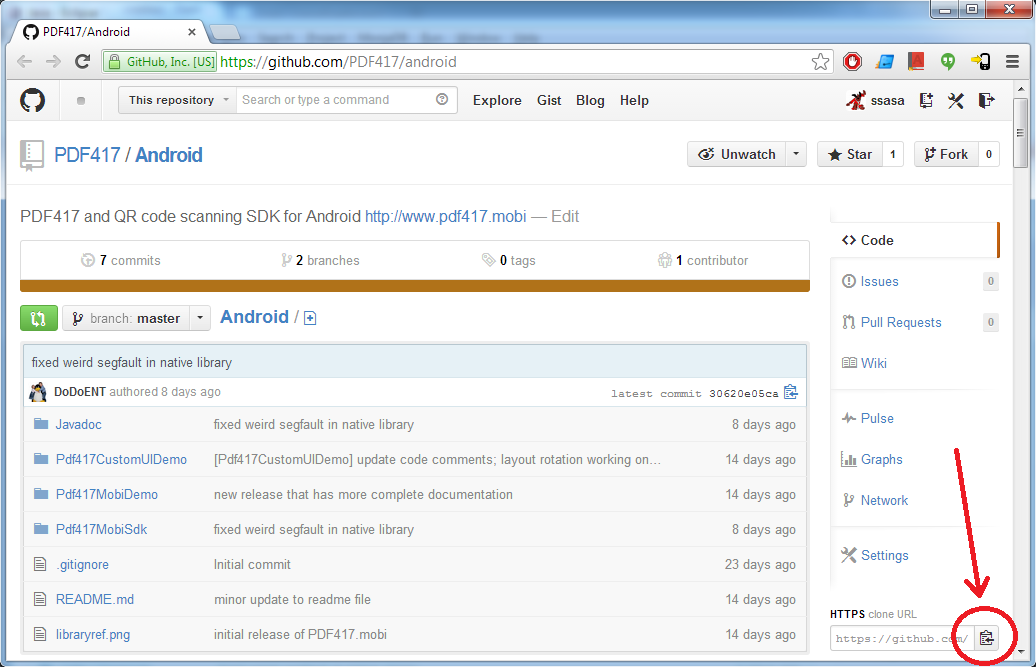Screen dimensions: 1036x667
Task: Edit the repository description
Action: (565, 217)
